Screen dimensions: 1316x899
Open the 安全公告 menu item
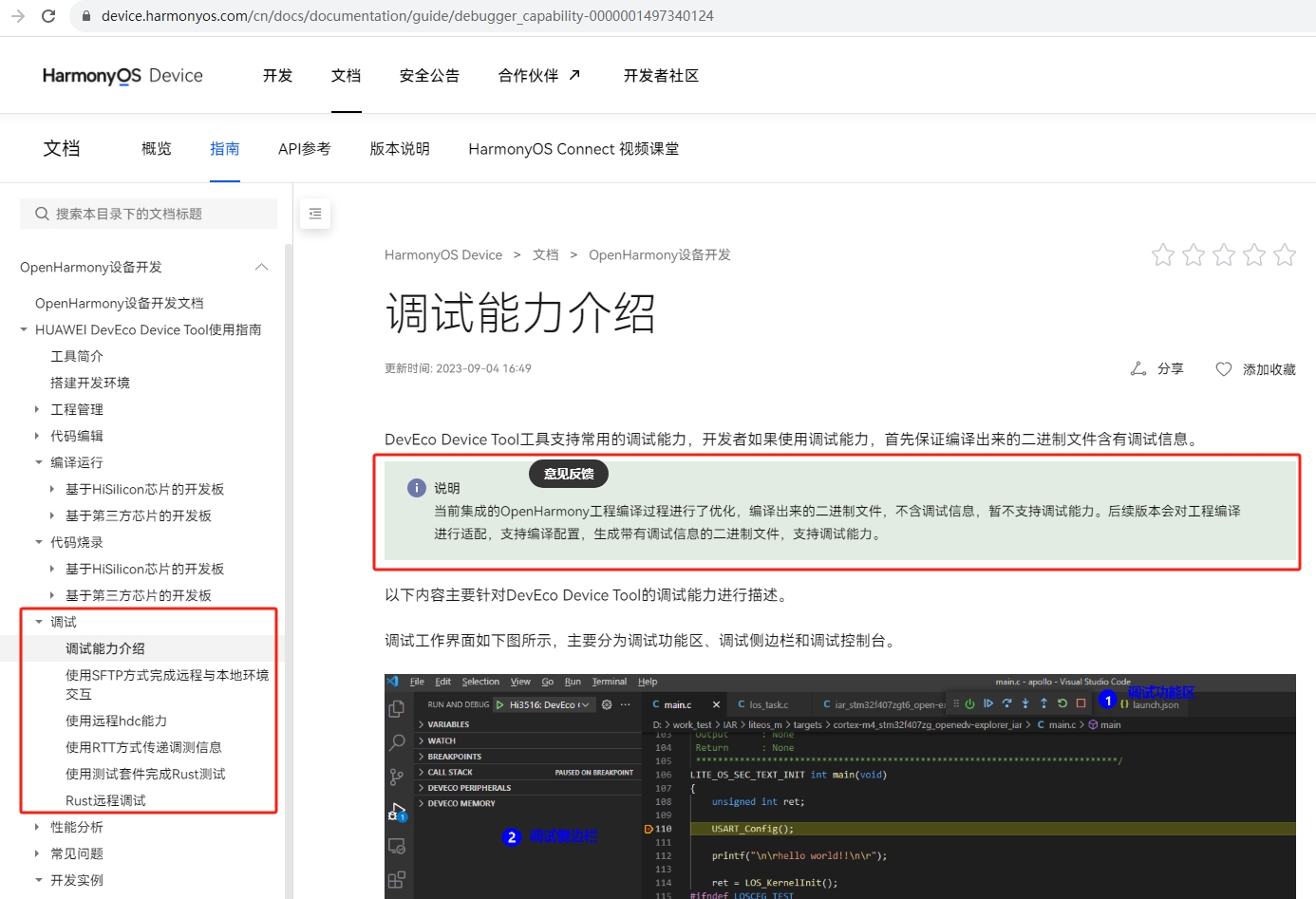[x=429, y=76]
